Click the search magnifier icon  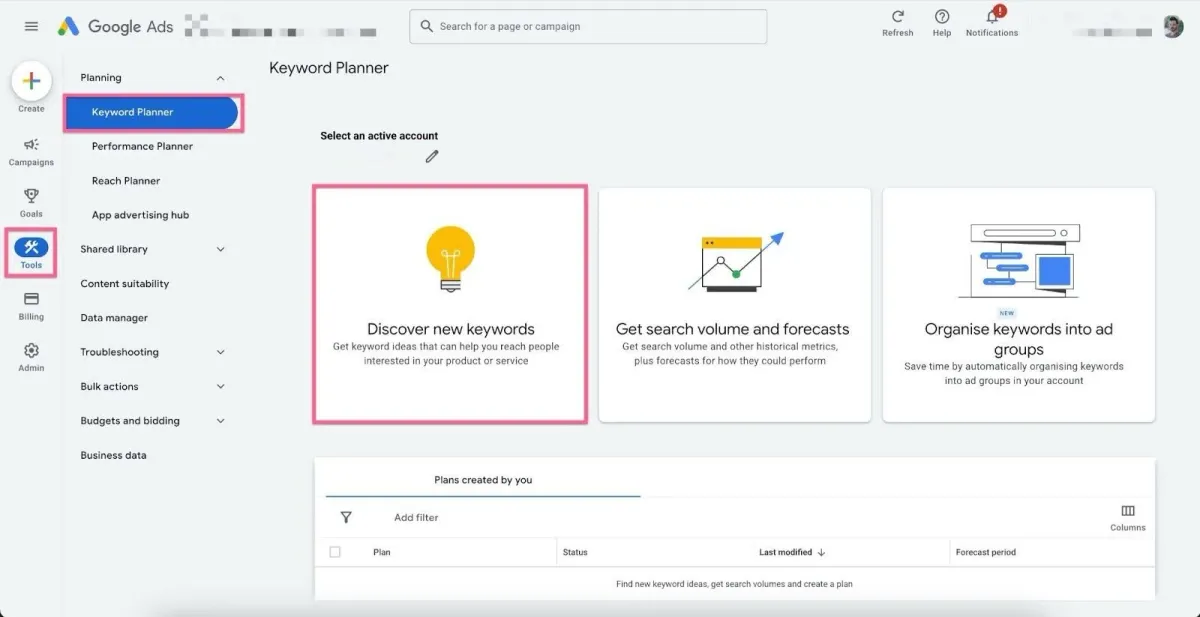(x=427, y=26)
